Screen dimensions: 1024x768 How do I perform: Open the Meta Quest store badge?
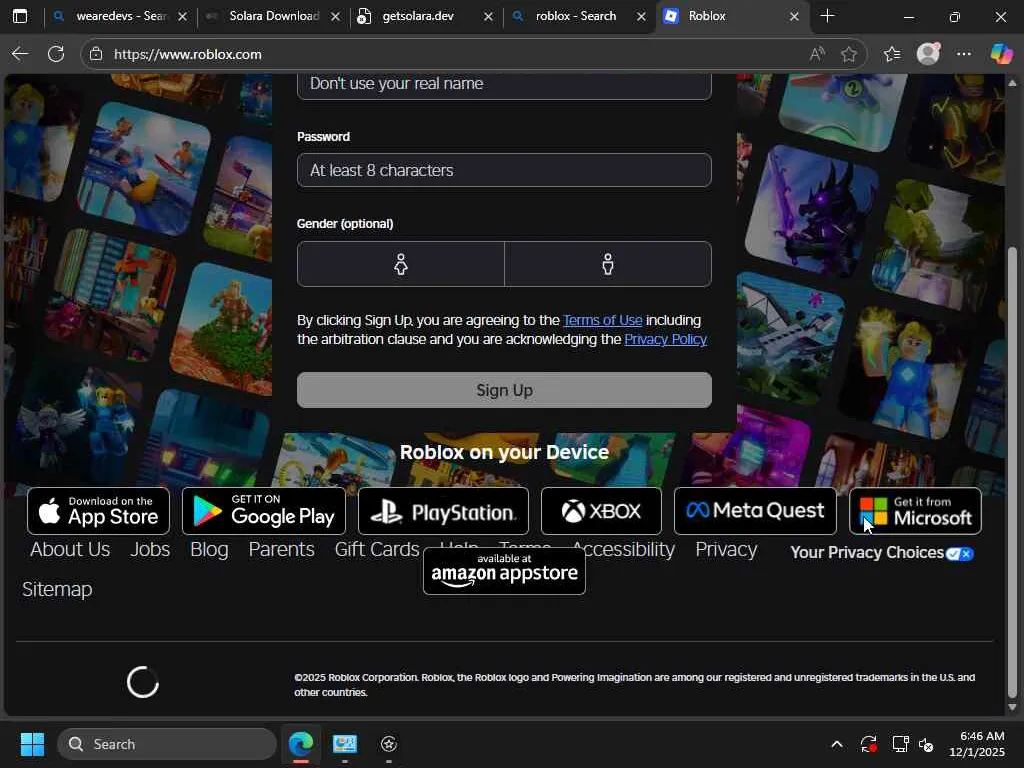pos(755,511)
